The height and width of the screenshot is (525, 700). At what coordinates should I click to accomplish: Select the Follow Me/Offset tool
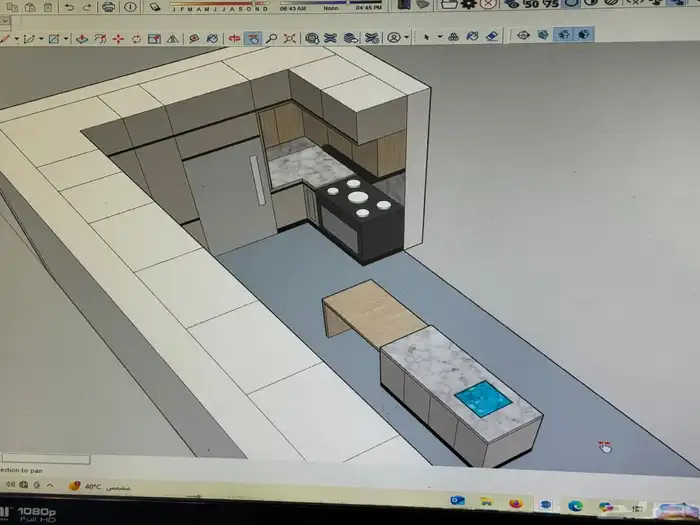[100, 39]
